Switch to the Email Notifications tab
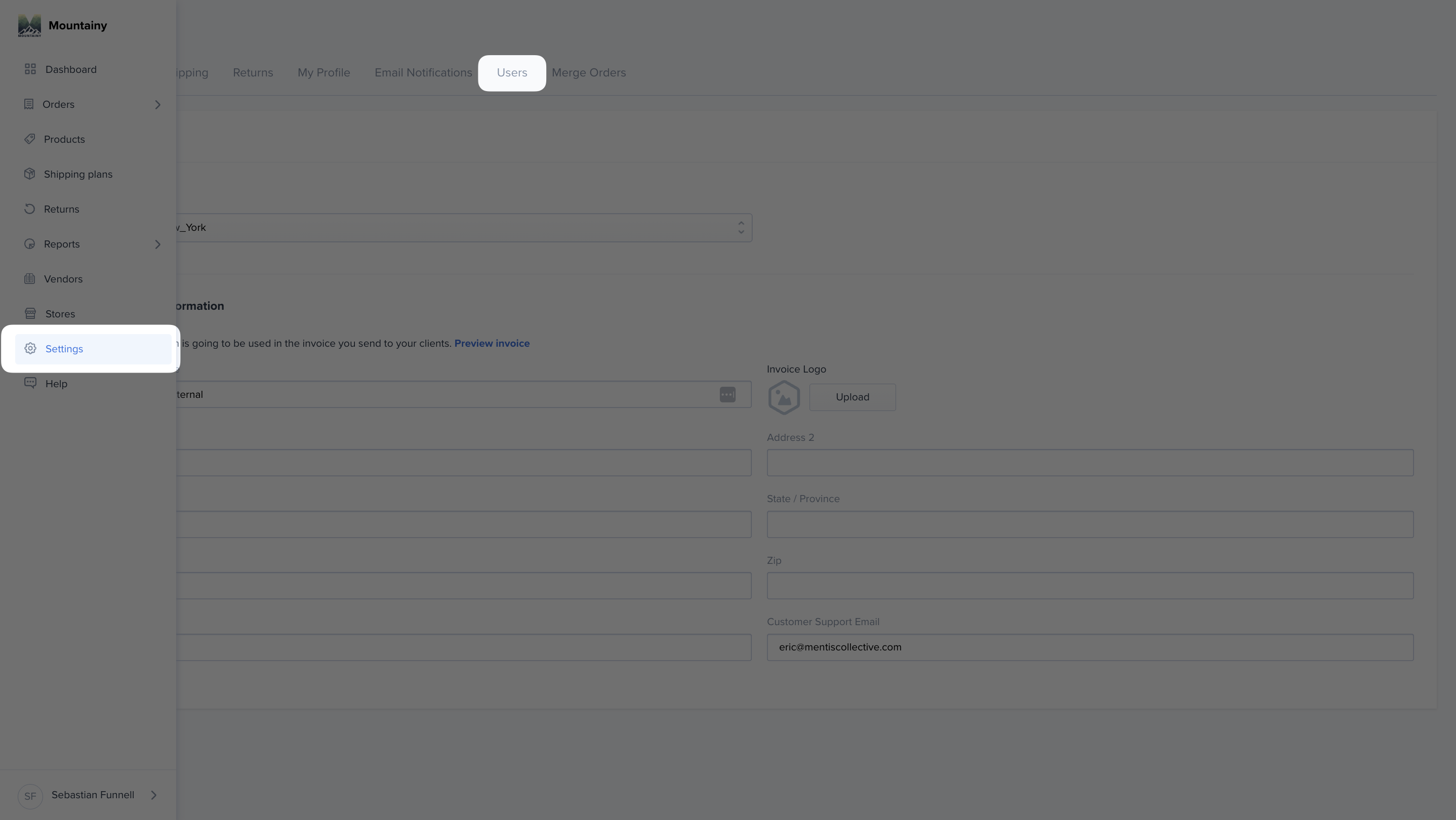 pyautogui.click(x=423, y=73)
